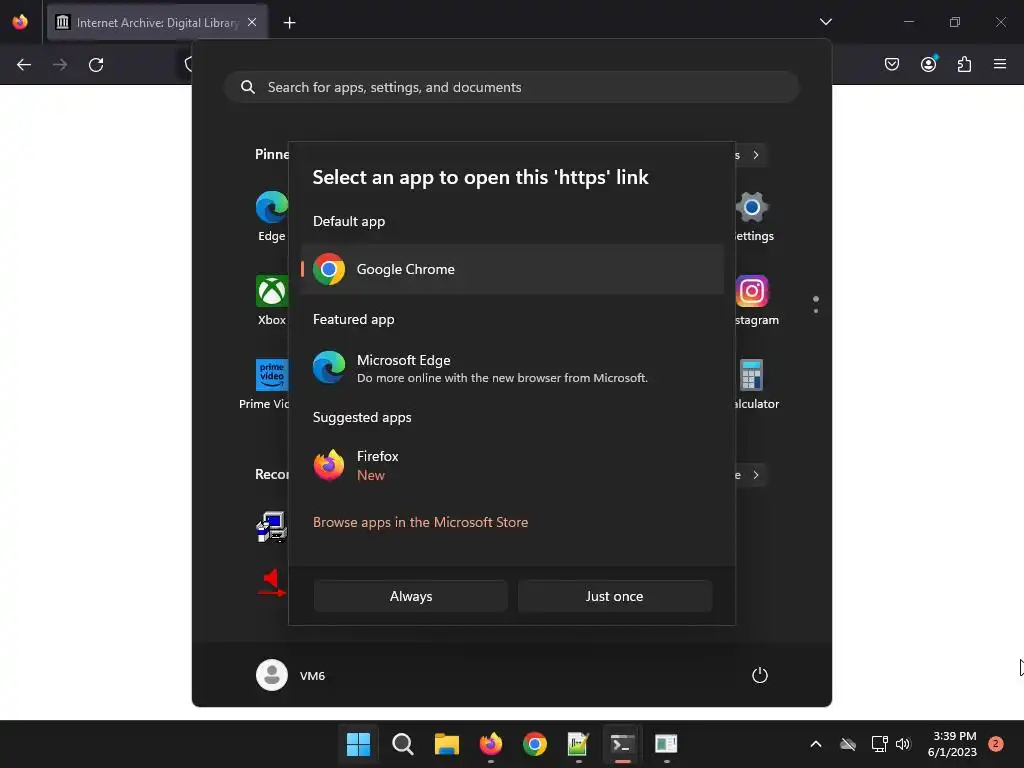1024x768 pixels.
Task: Close the Internet Archive tab
Action: pyautogui.click(x=252, y=22)
